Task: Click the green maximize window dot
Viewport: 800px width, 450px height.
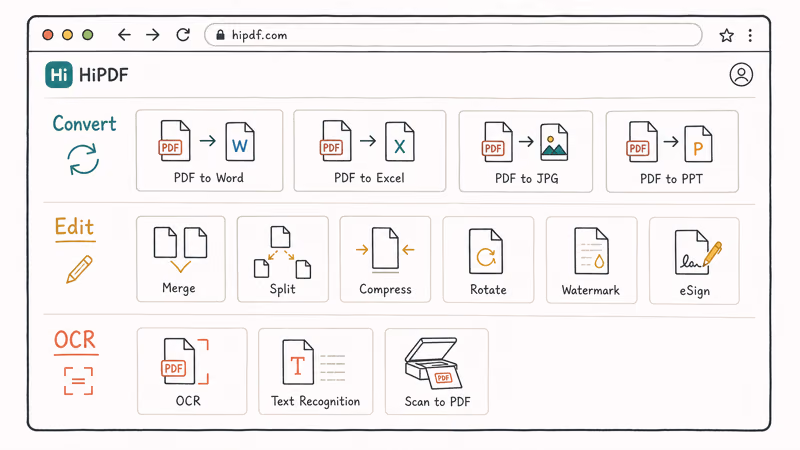Action: (88, 35)
